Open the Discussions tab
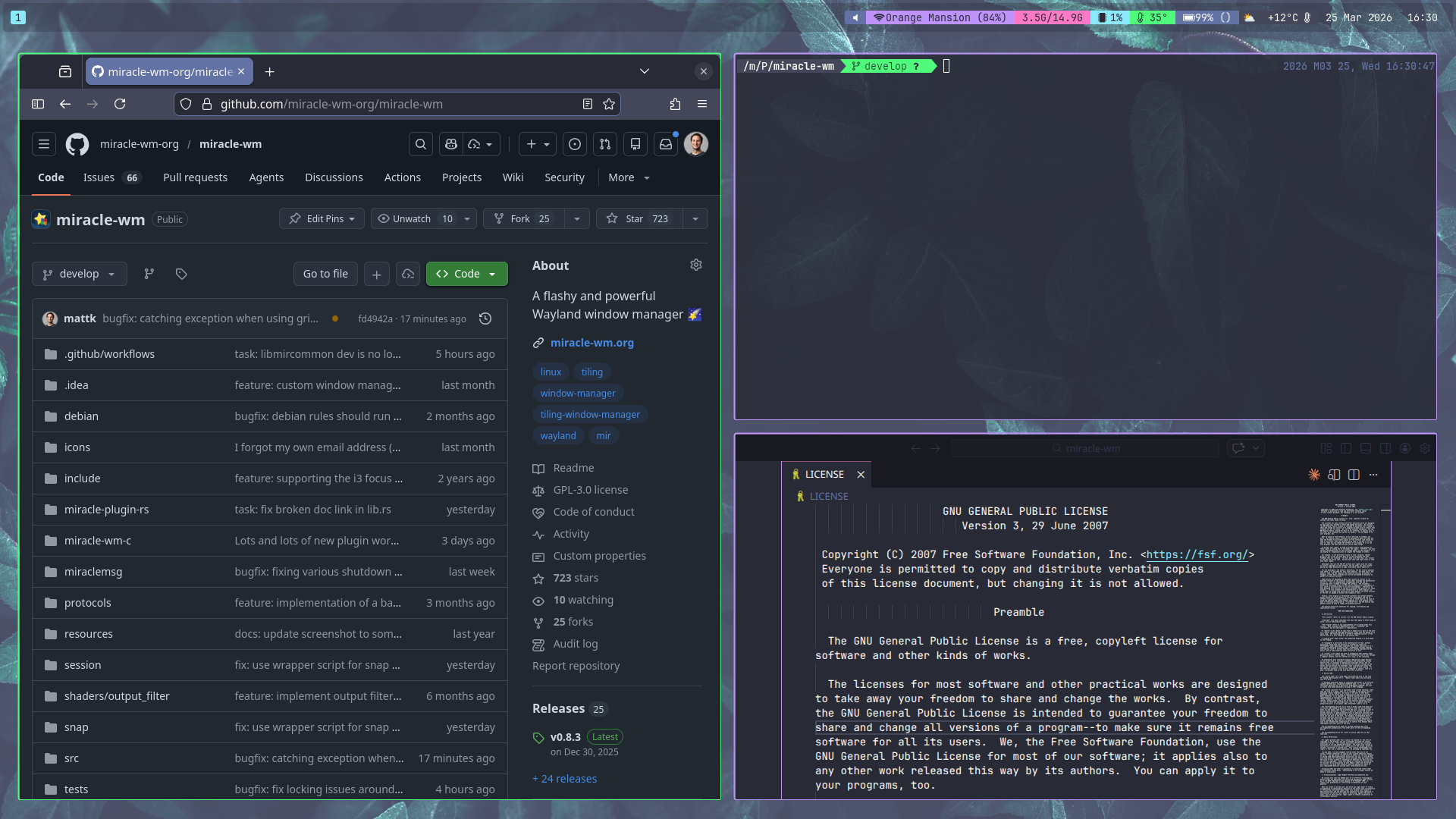 334,177
